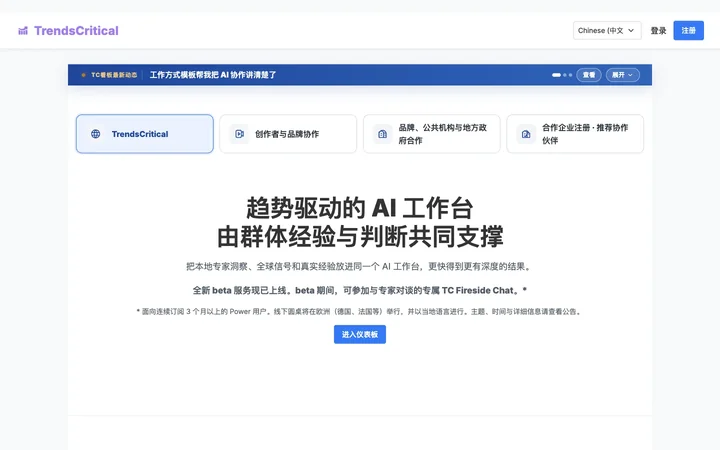720x450 pixels.
Task: Click the 登录 login link
Action: point(658,31)
